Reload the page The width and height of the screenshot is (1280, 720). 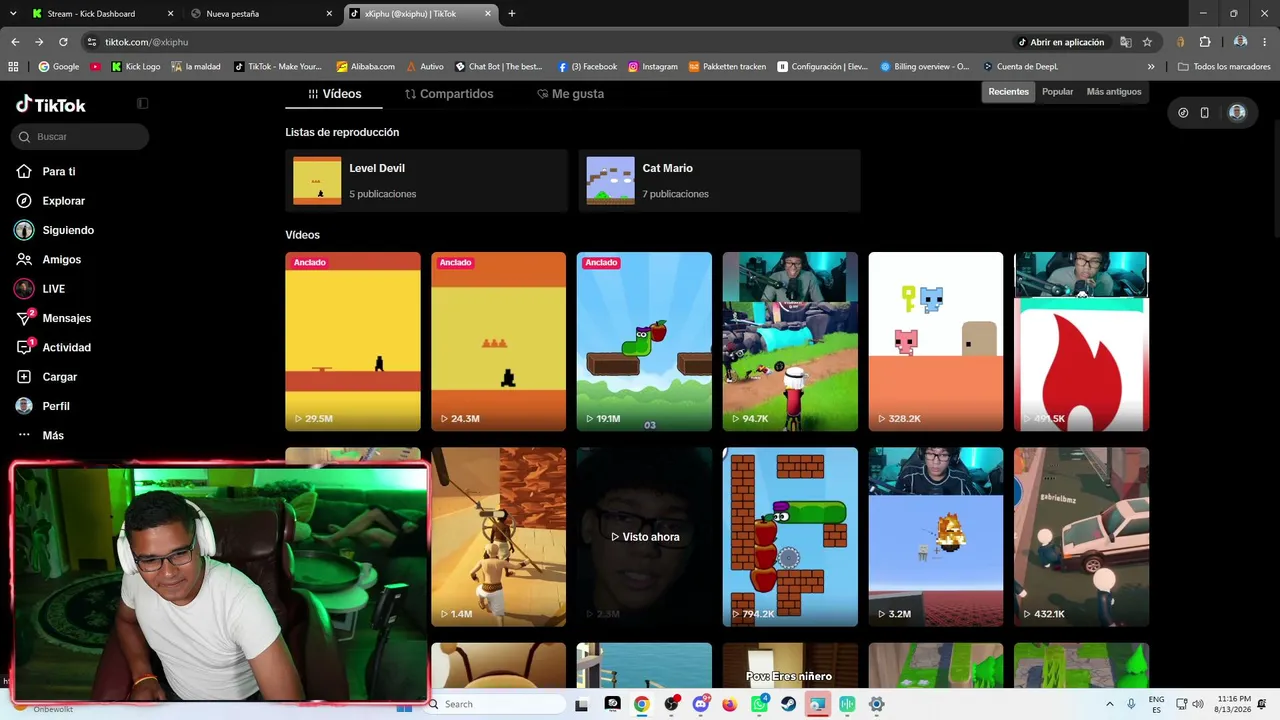click(63, 42)
